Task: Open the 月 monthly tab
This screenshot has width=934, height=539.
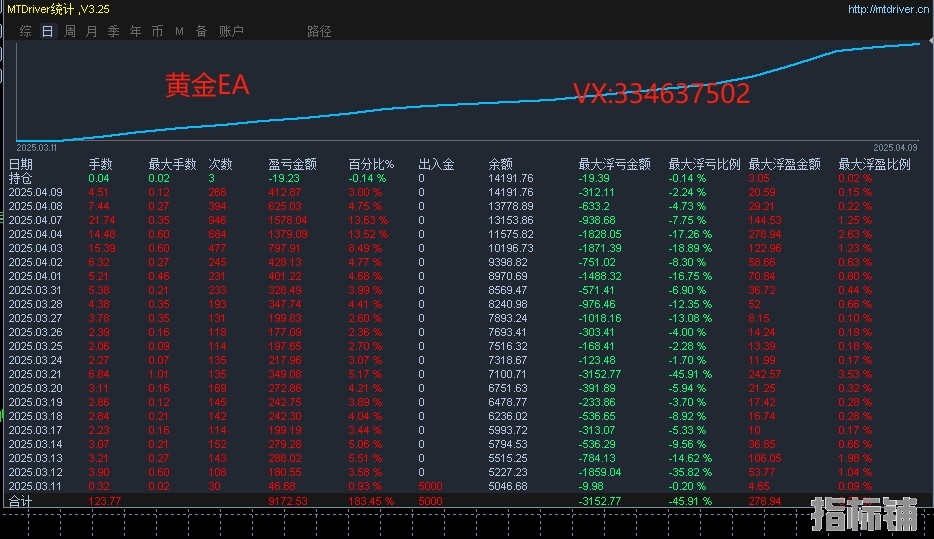Action: click(91, 31)
